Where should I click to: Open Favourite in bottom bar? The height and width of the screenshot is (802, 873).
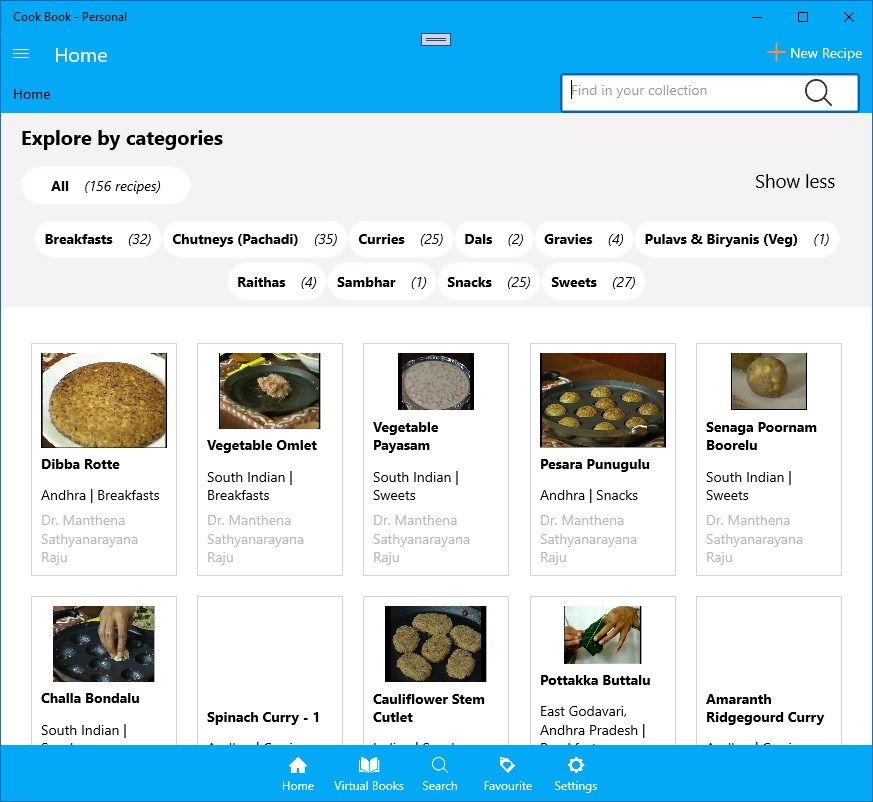tap(508, 775)
